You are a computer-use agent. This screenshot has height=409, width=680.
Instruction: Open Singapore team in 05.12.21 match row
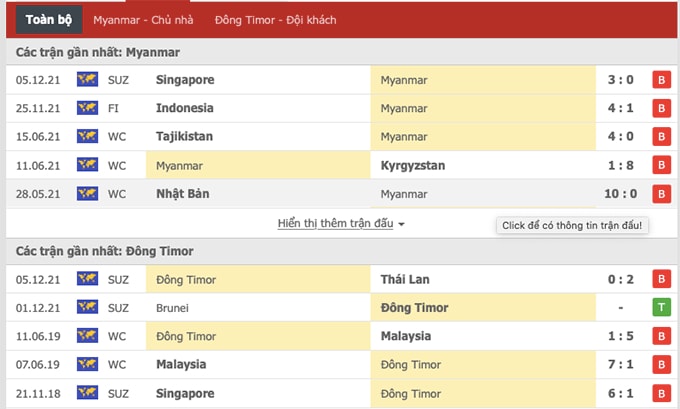tap(185, 80)
